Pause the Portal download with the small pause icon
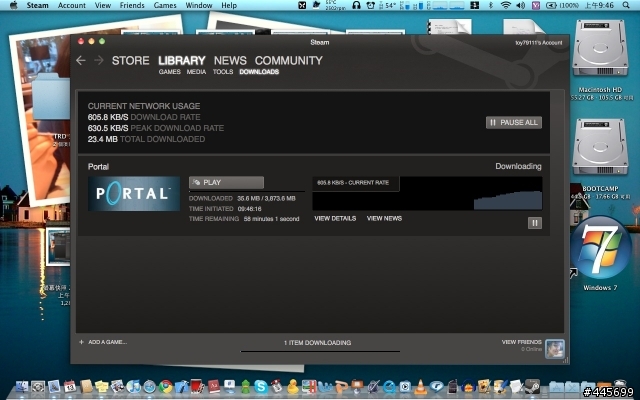 point(535,223)
